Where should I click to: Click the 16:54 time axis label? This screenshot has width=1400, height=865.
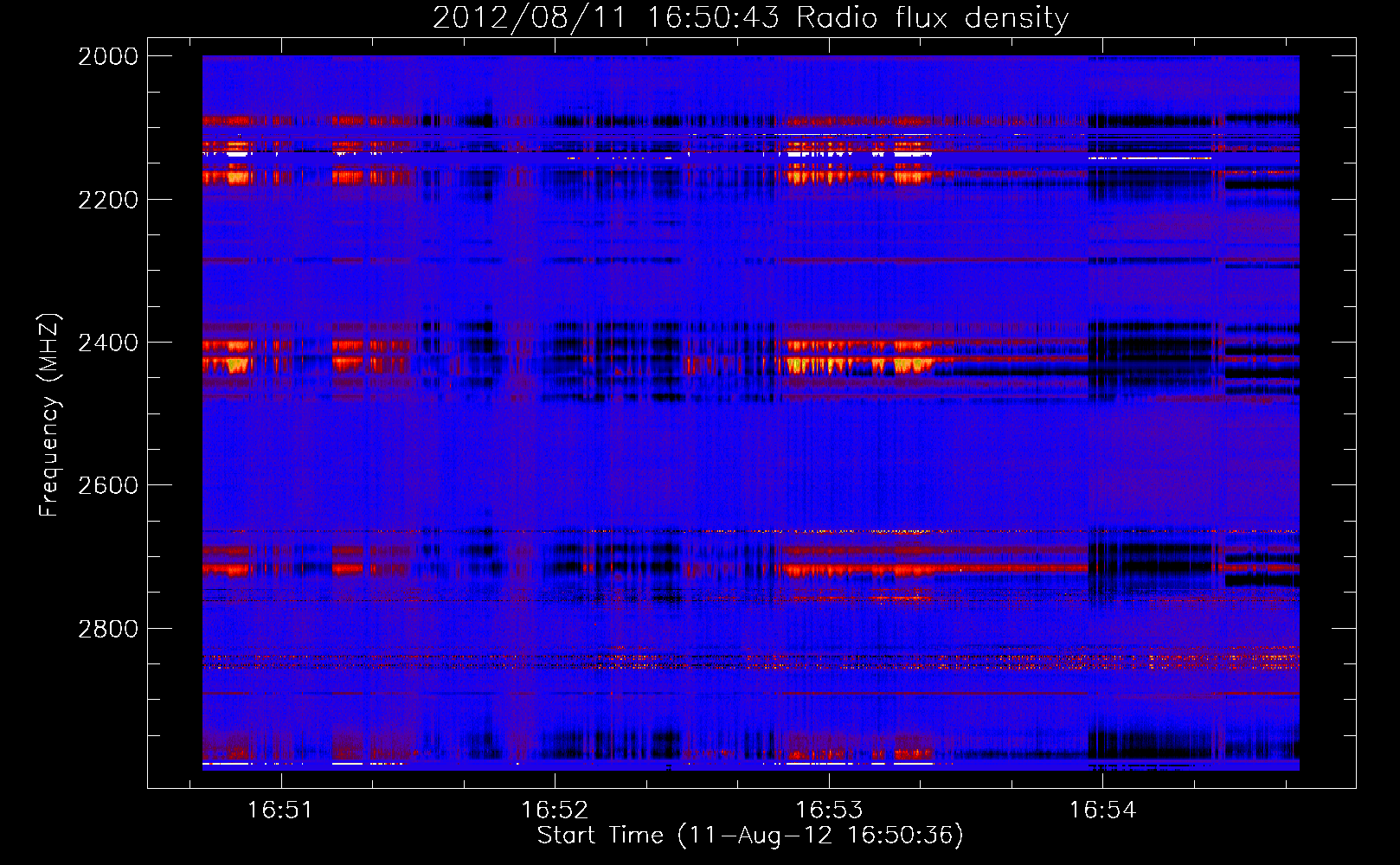(x=1102, y=811)
